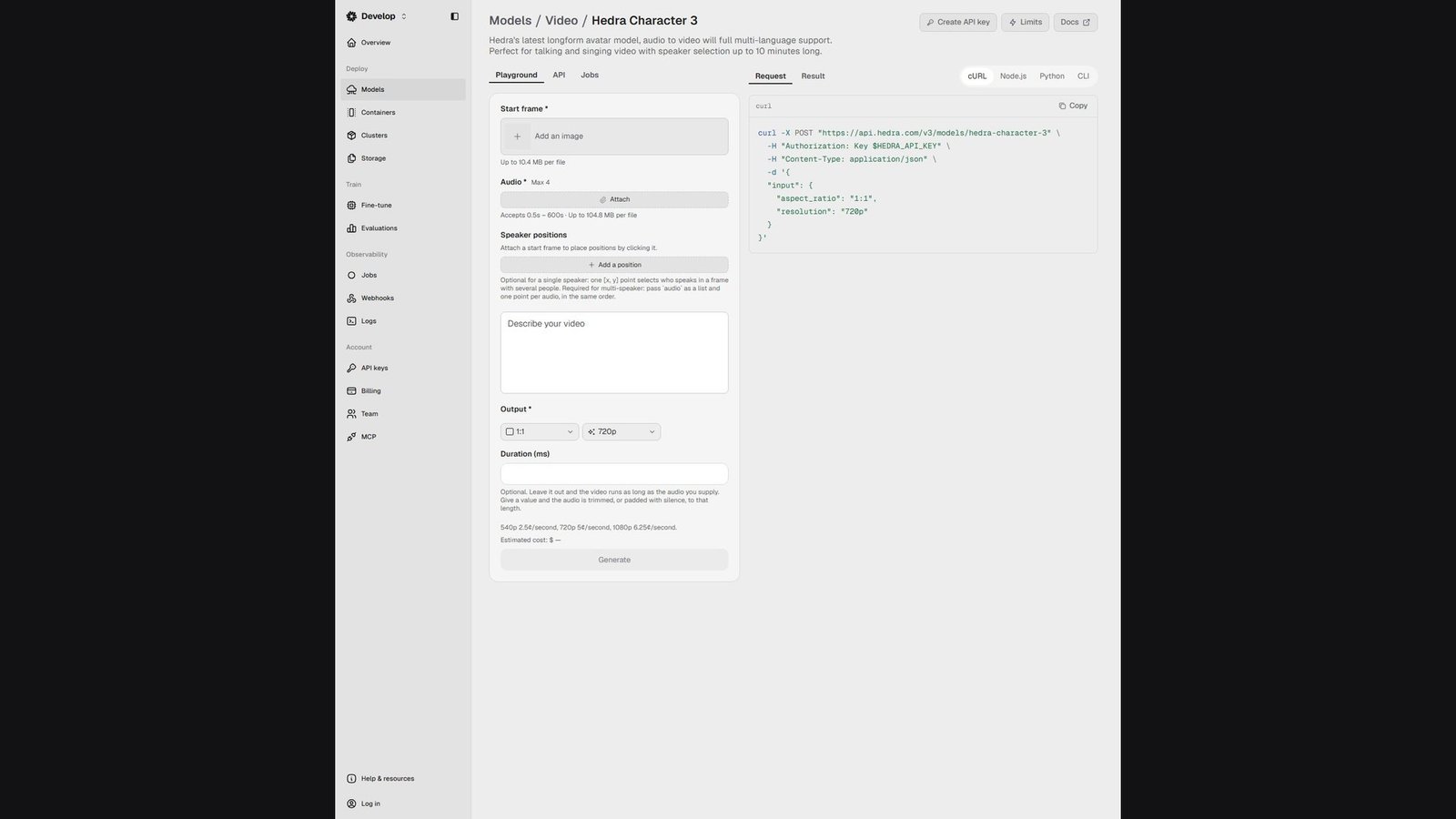Open Team in the sidebar

pos(403,414)
